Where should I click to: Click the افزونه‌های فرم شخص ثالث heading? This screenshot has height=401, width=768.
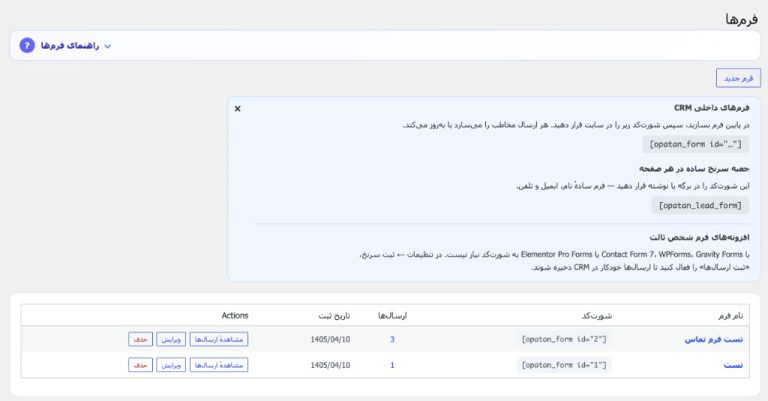(699, 237)
